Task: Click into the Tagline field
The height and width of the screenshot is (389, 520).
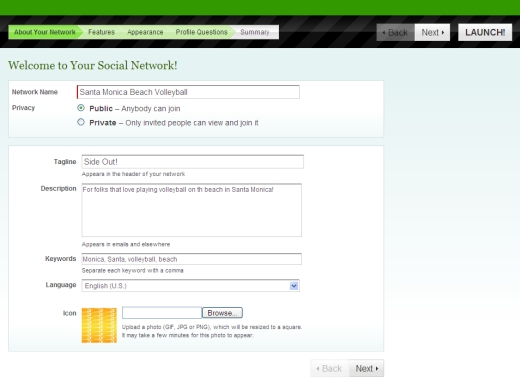Action: tap(192, 162)
